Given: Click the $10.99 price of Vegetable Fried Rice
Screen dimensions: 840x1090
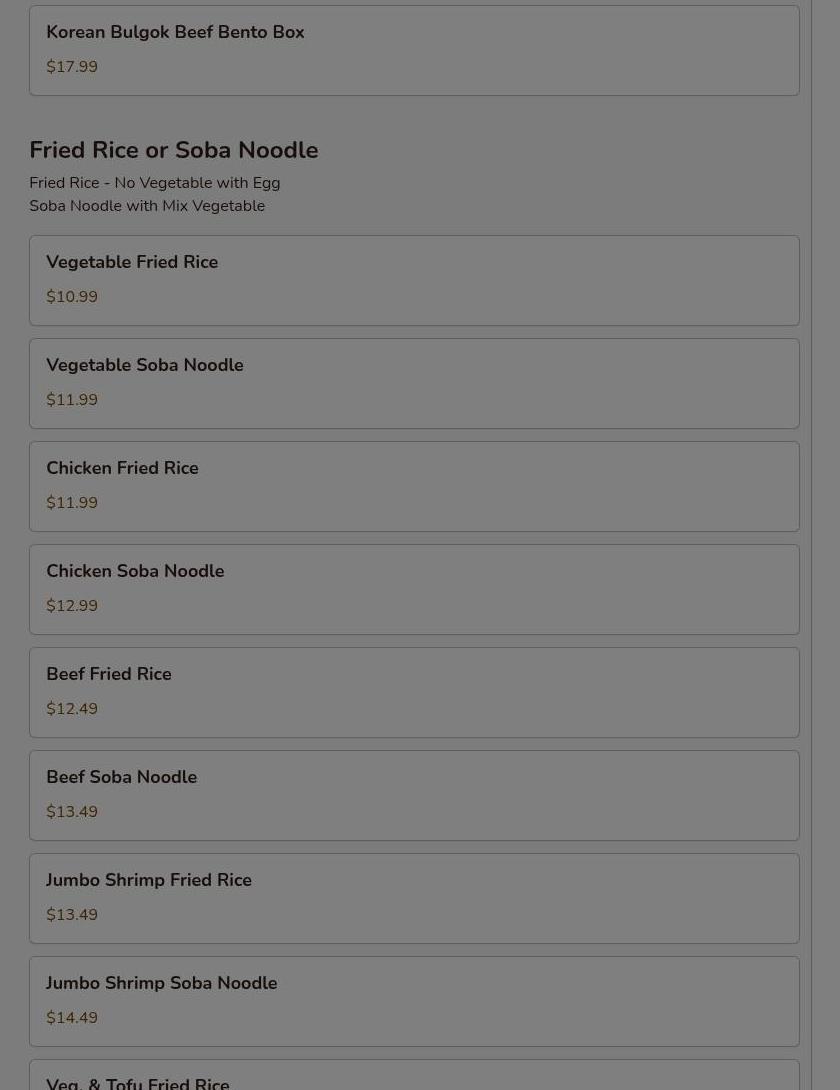Looking at the screenshot, I should point(72,297).
